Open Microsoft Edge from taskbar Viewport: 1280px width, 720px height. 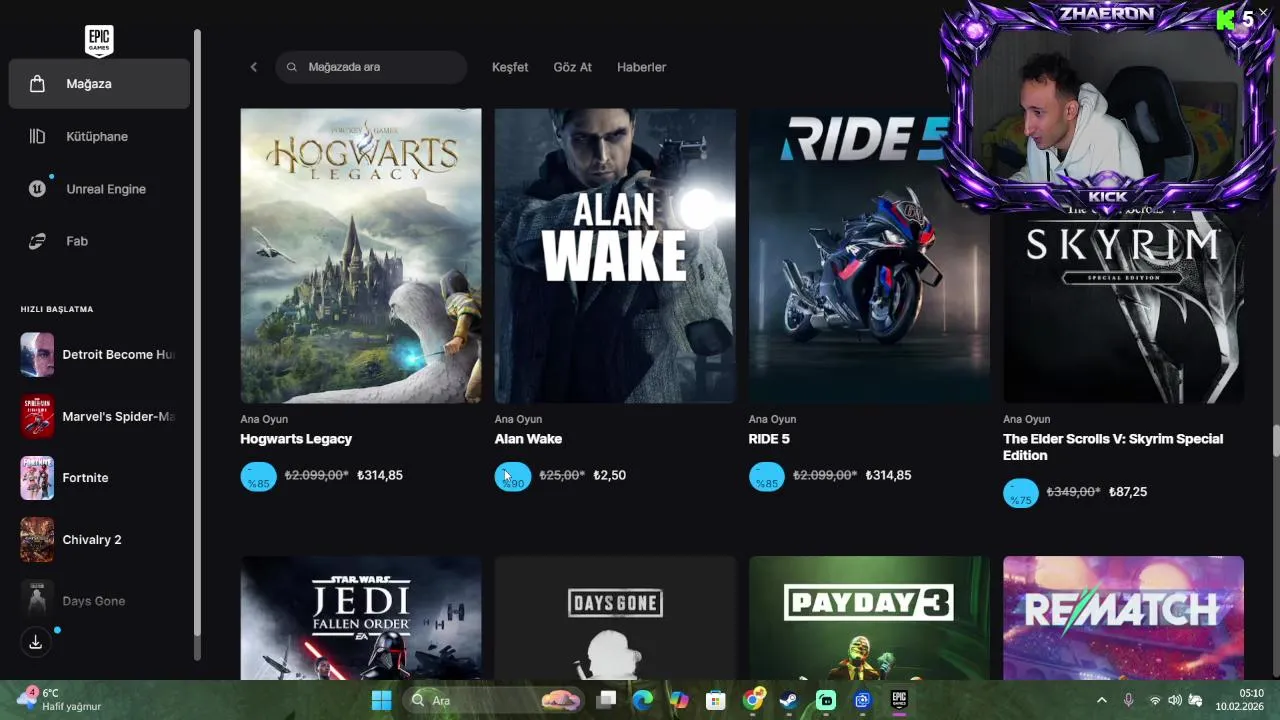[x=642, y=700]
